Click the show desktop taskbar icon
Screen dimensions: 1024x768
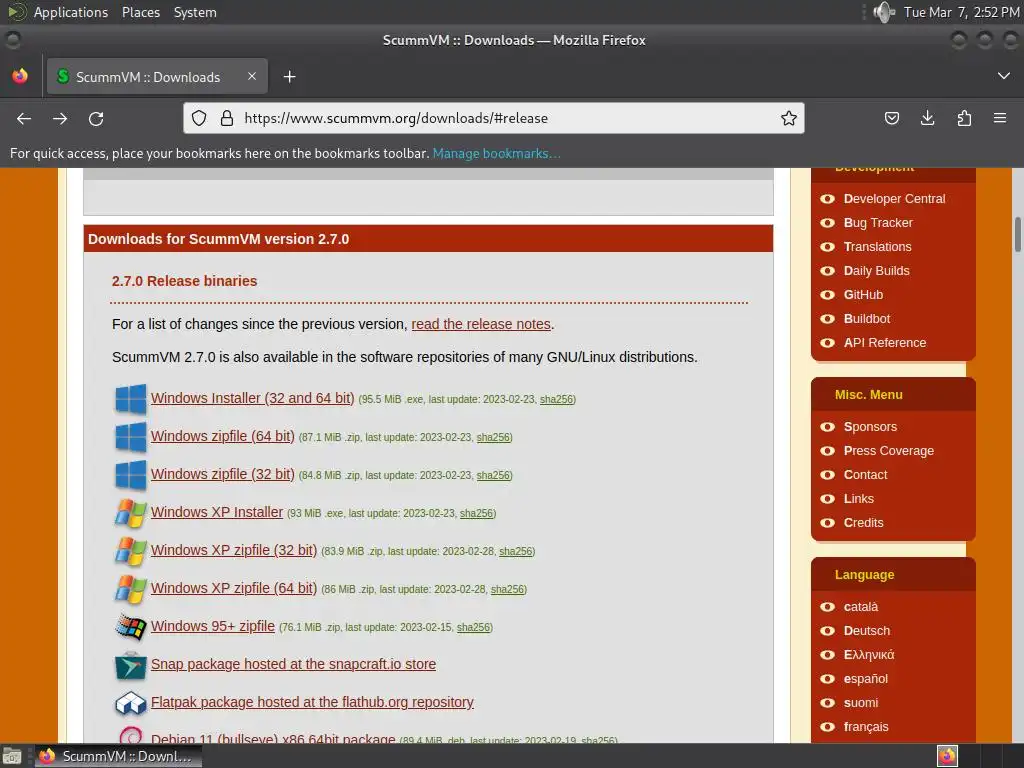click(12, 756)
